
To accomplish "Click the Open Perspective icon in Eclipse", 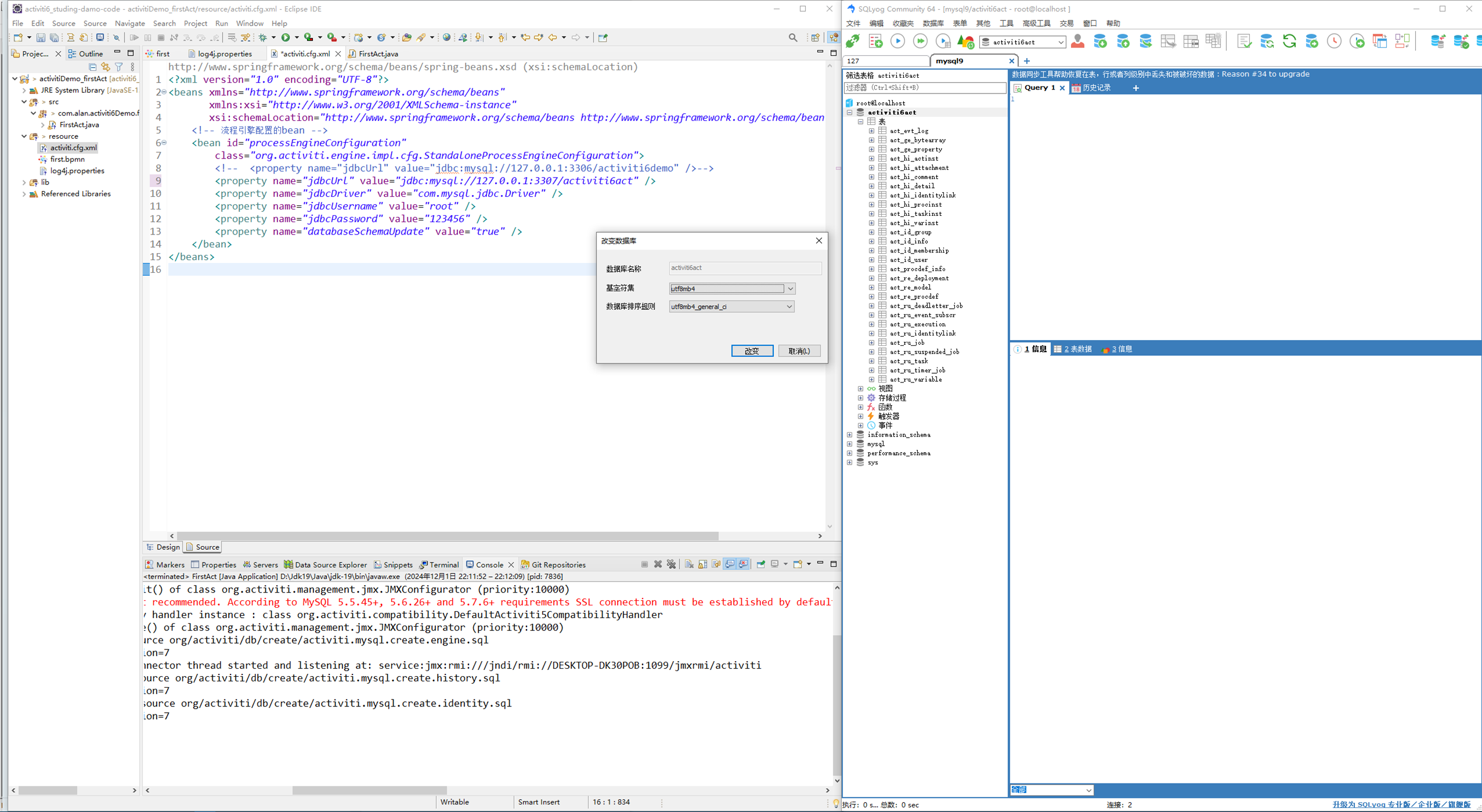I will [x=816, y=38].
